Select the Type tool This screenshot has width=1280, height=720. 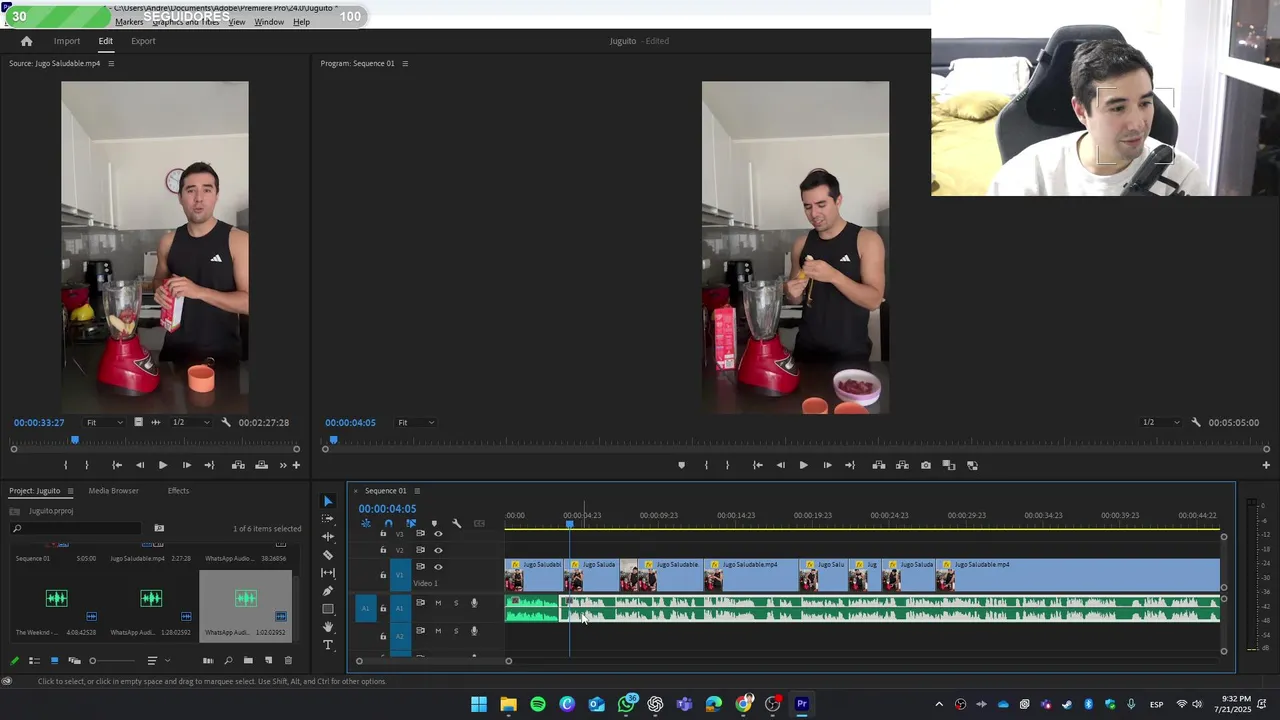(328, 645)
